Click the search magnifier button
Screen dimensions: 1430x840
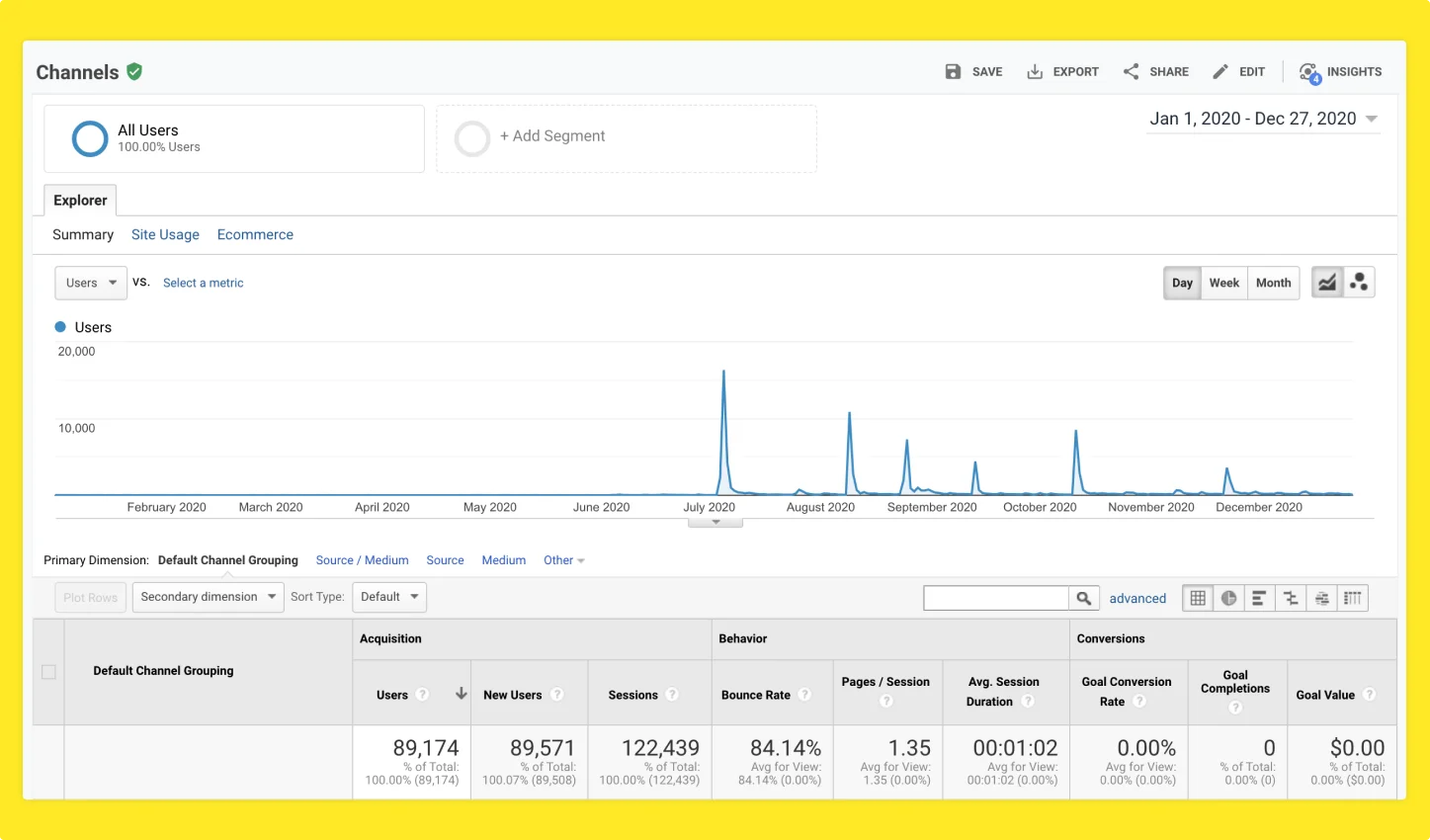(1084, 598)
